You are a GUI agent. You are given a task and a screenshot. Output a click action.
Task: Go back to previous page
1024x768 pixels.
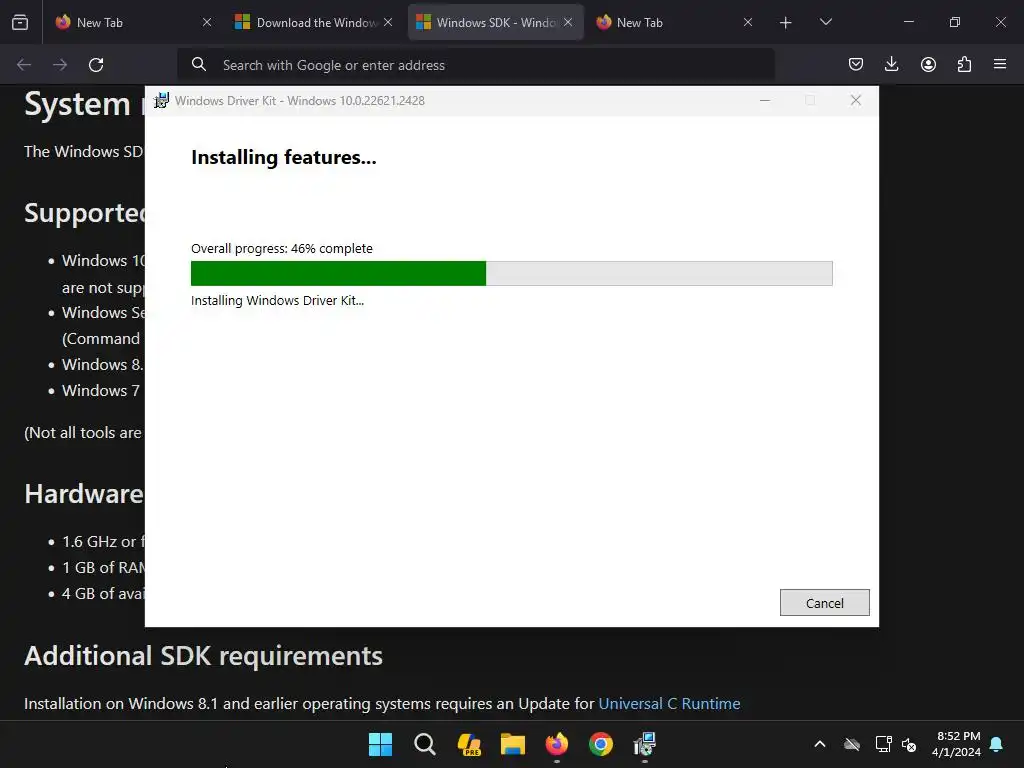click(24, 65)
